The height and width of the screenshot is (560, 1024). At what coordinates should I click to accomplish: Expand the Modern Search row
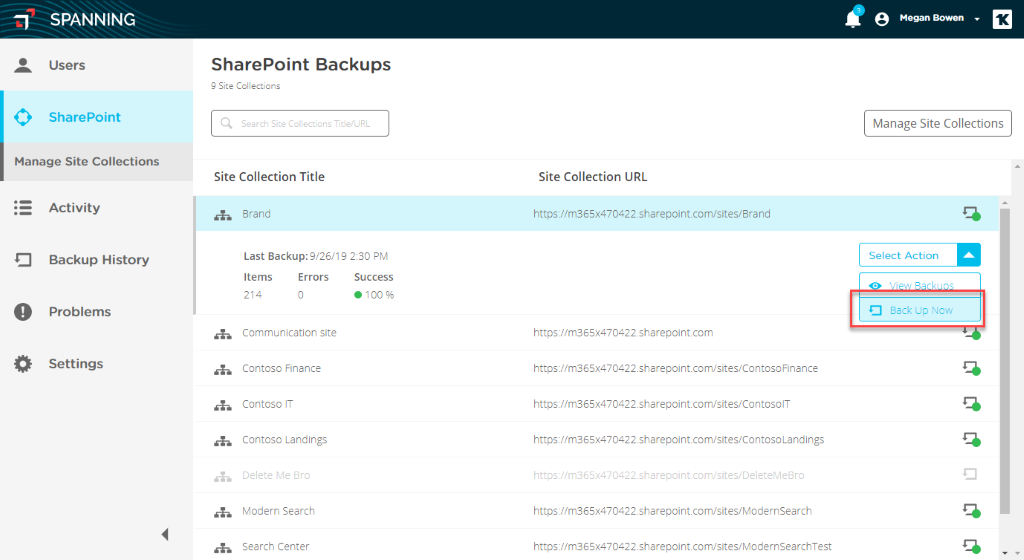pyautogui.click(x=596, y=510)
